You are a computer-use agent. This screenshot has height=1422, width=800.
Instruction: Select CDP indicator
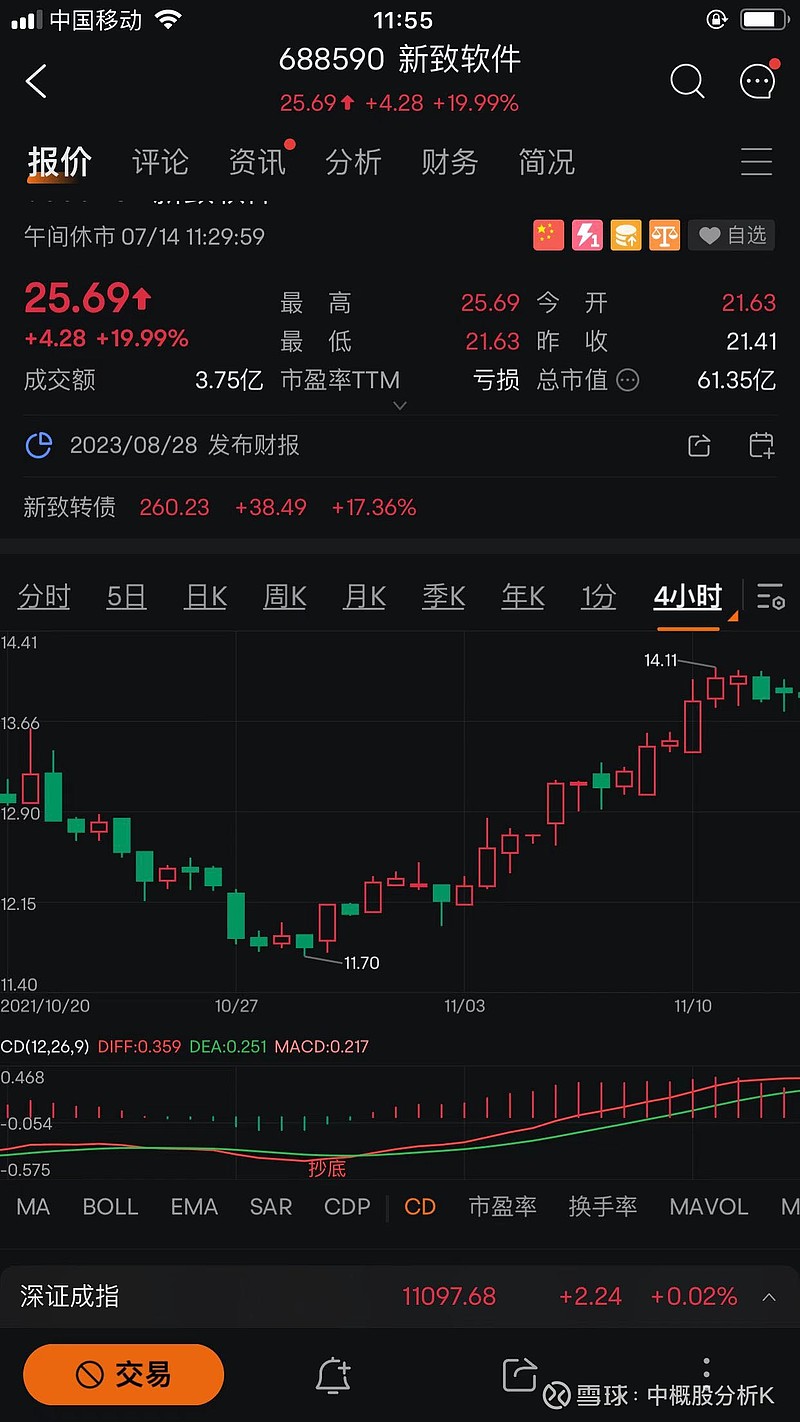(x=347, y=1207)
